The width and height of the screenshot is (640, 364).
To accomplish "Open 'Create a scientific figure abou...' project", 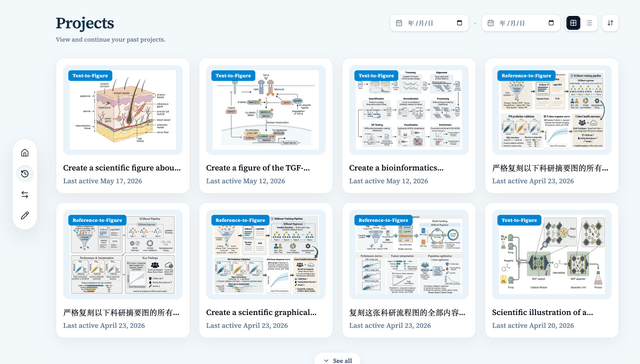I will click(x=122, y=168).
